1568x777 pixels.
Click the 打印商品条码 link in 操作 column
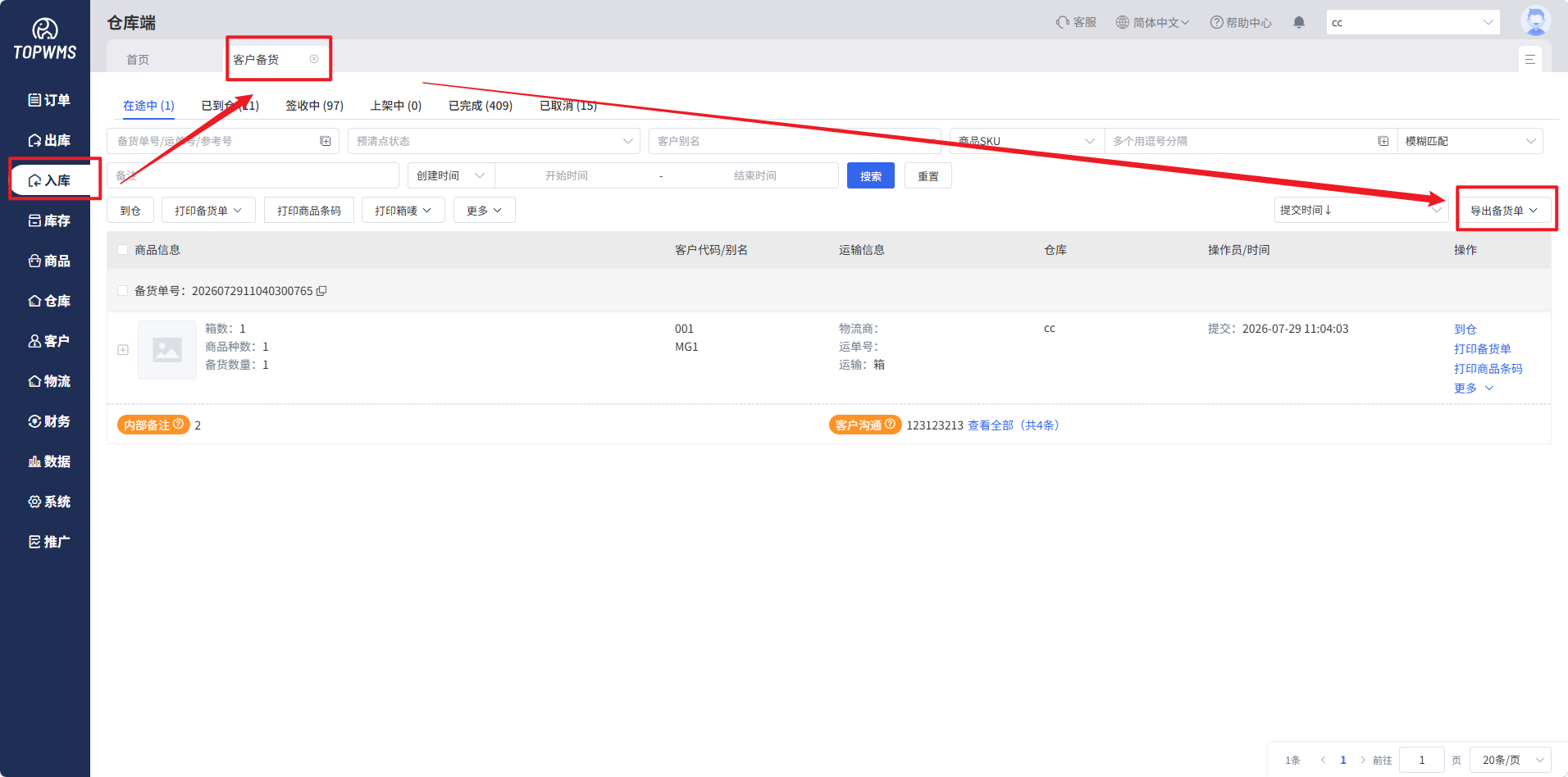[1488, 368]
